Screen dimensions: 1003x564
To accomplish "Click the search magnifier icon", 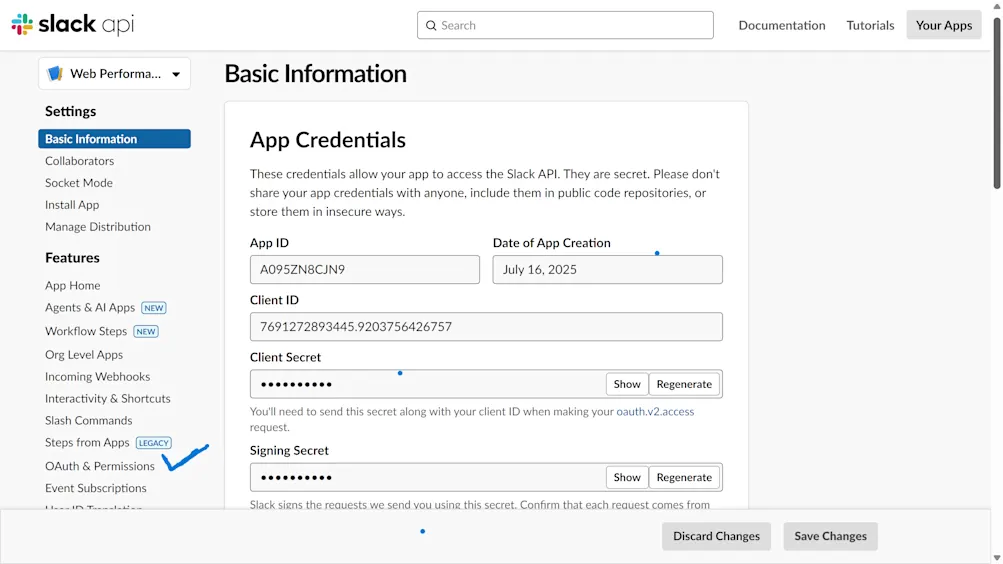I will [431, 26].
